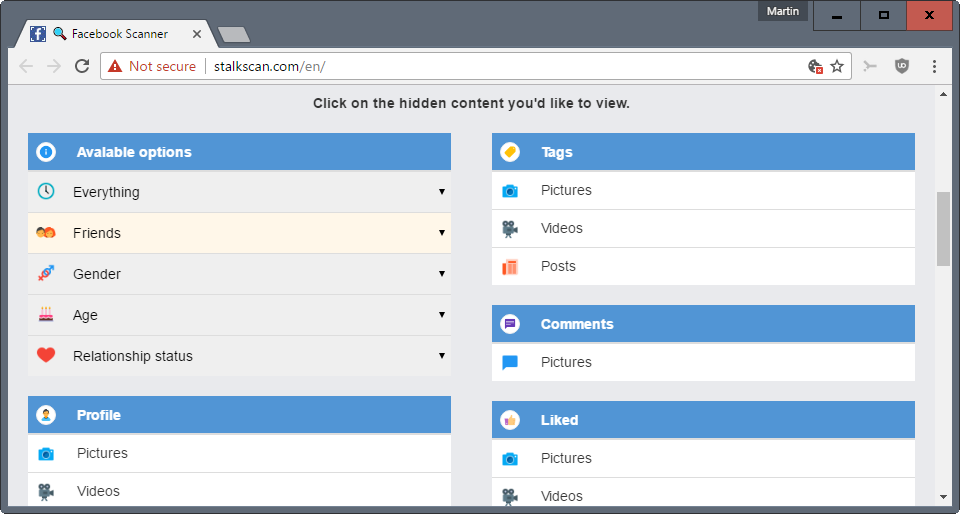Image resolution: width=960 pixels, height=514 pixels.
Task: Click the info icon in Avalable options header
Action: click(46, 152)
